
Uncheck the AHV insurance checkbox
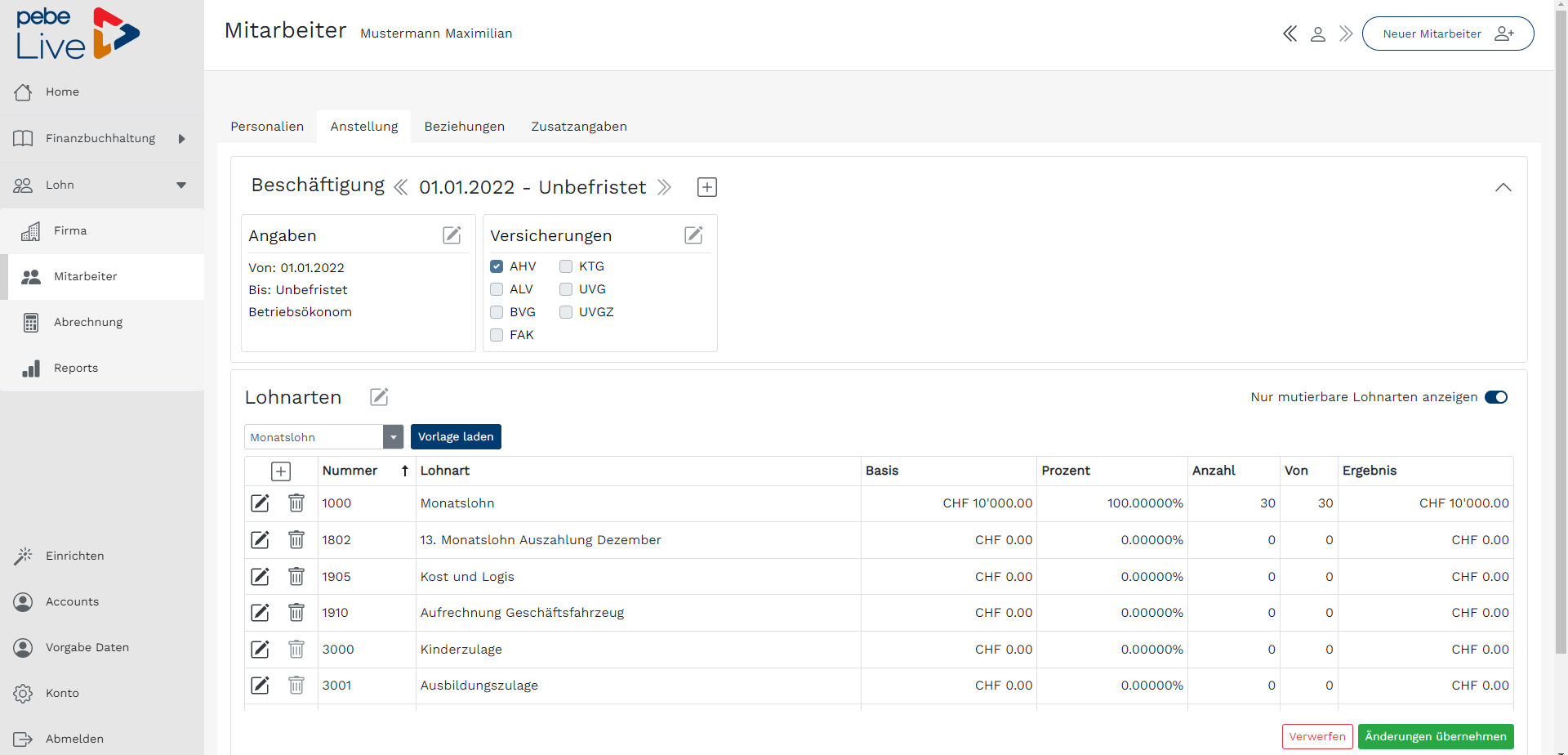coord(497,266)
